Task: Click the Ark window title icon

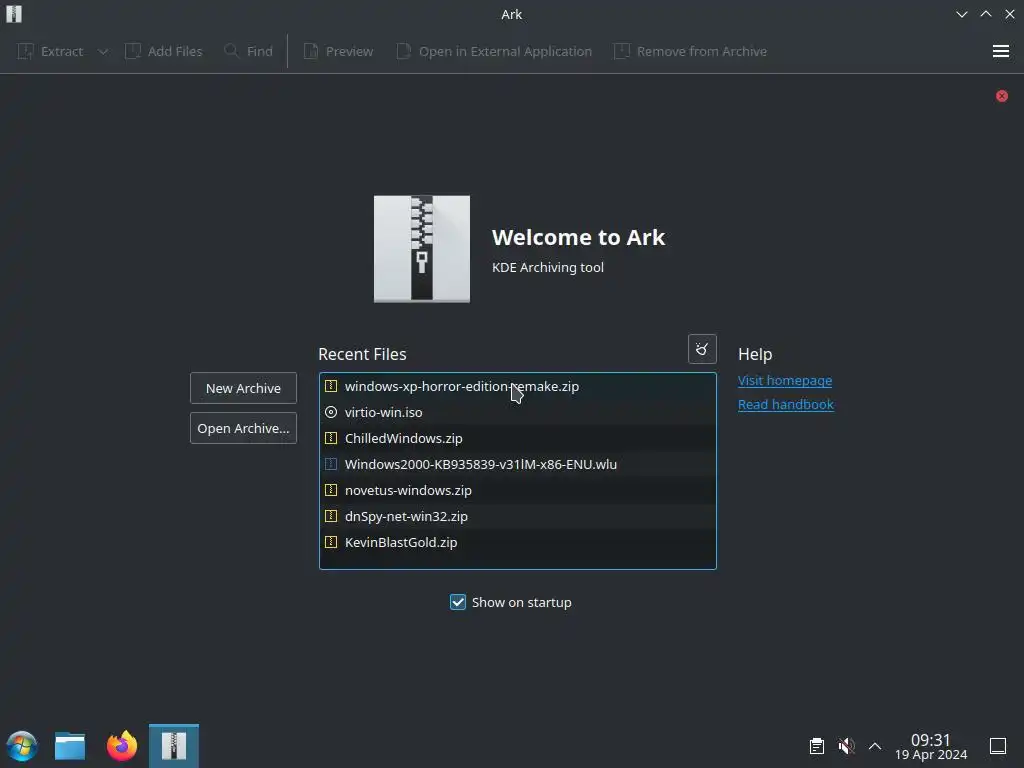Action: coord(14,14)
